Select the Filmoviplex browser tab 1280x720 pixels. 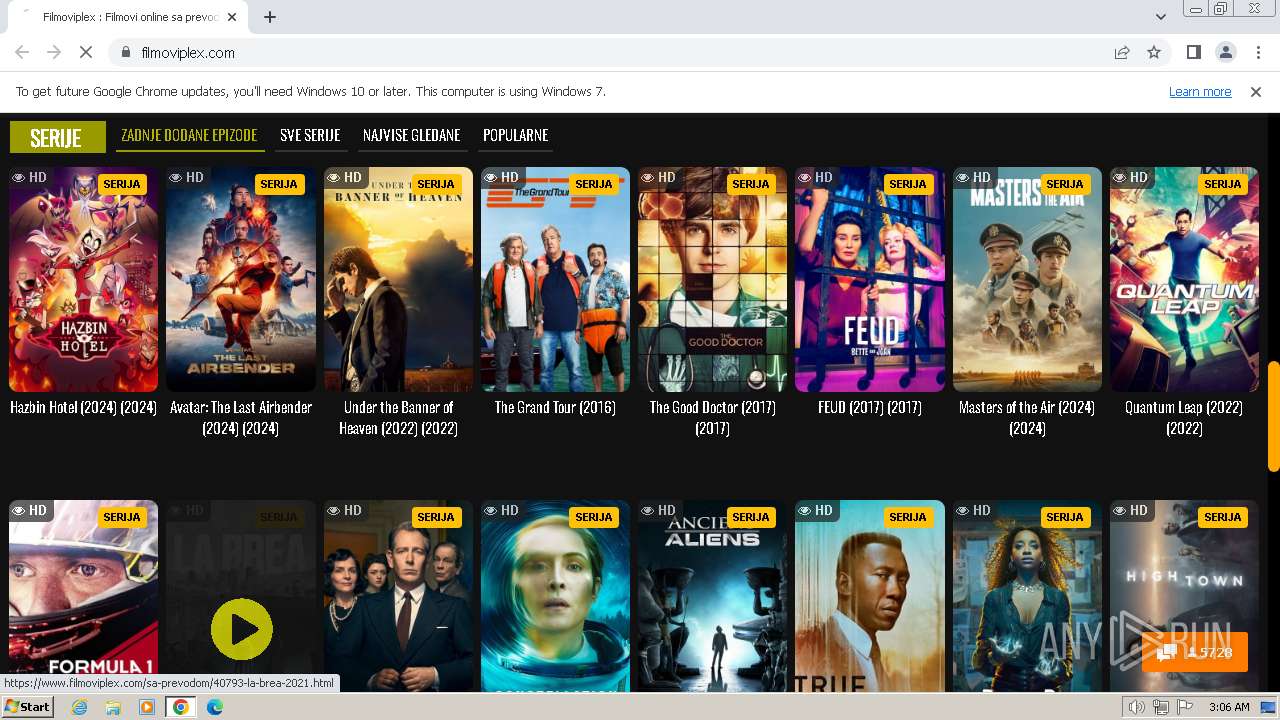click(x=130, y=17)
